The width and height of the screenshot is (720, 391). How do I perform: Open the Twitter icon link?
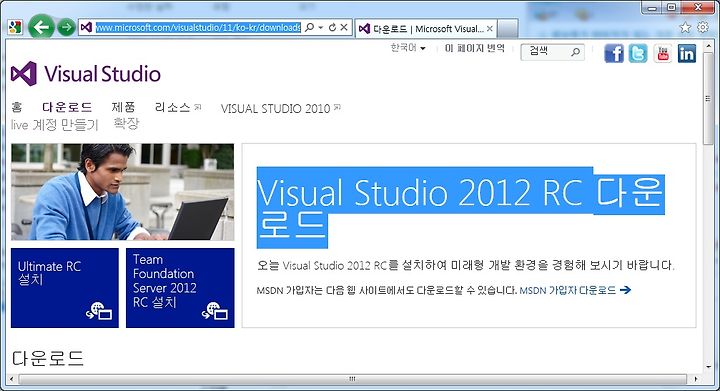tap(638, 53)
